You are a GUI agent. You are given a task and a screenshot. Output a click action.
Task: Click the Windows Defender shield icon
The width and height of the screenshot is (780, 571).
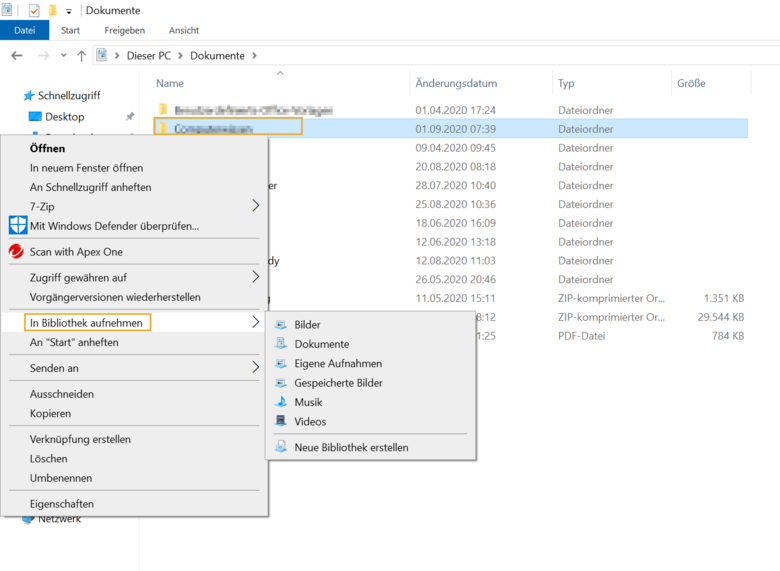[18, 225]
